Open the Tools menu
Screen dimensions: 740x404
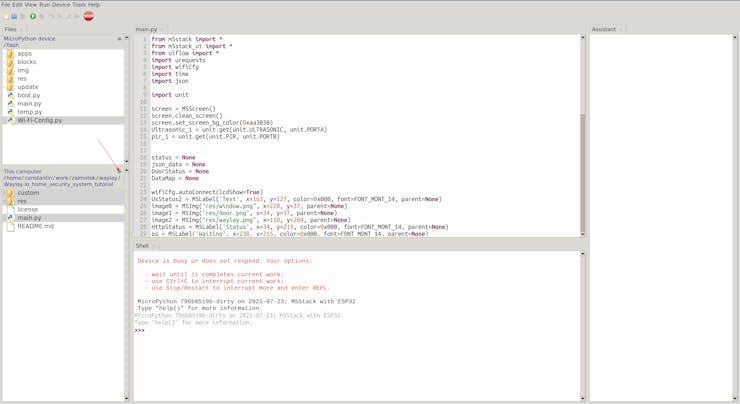click(79, 5)
